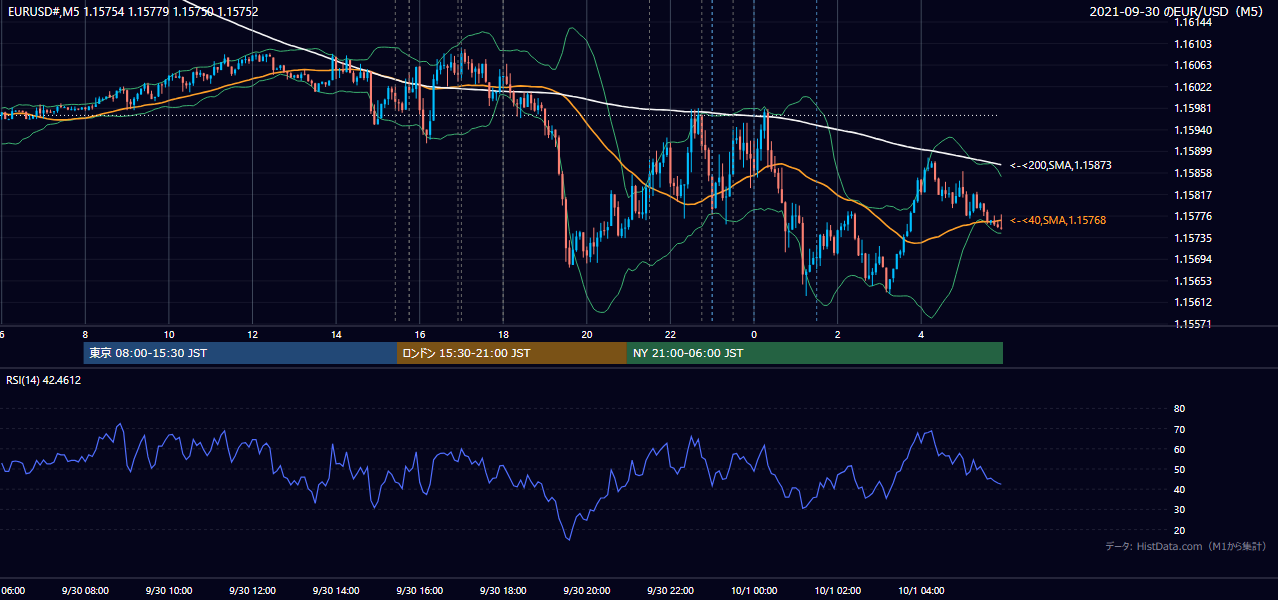Click bottom time label 10/1 04:00
Viewport: 1278px width, 600px height.
pos(921,591)
